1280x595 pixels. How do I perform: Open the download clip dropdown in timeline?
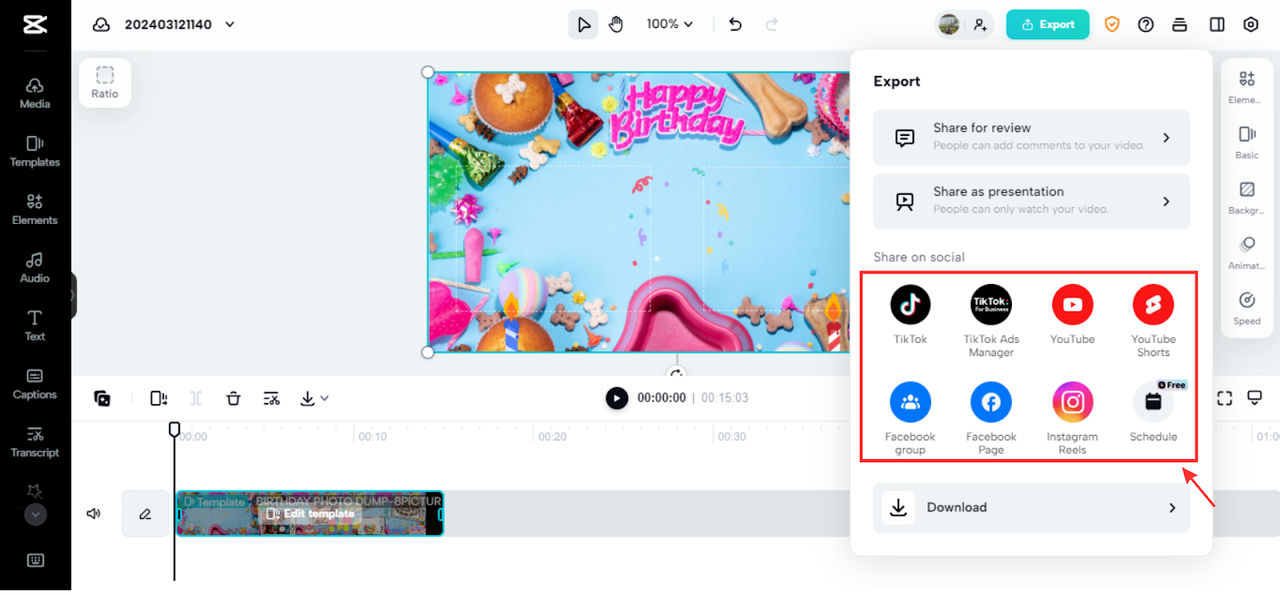tap(314, 398)
